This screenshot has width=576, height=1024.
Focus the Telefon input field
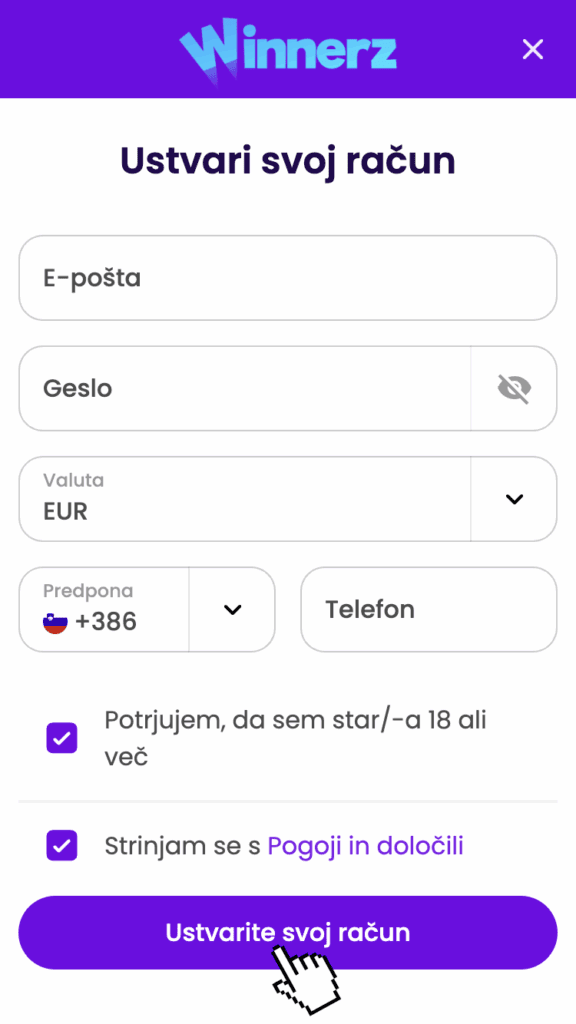pyautogui.click(x=428, y=610)
